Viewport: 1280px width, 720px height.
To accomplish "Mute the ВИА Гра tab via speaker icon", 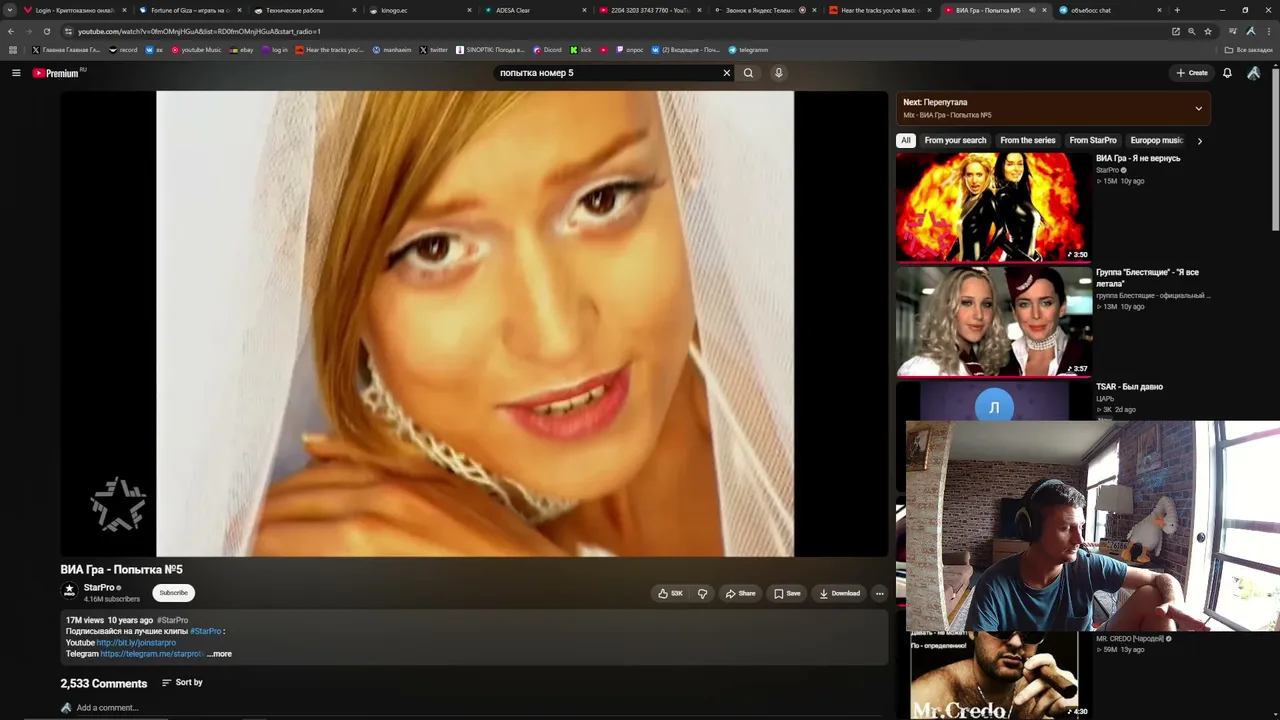I will point(1032,10).
